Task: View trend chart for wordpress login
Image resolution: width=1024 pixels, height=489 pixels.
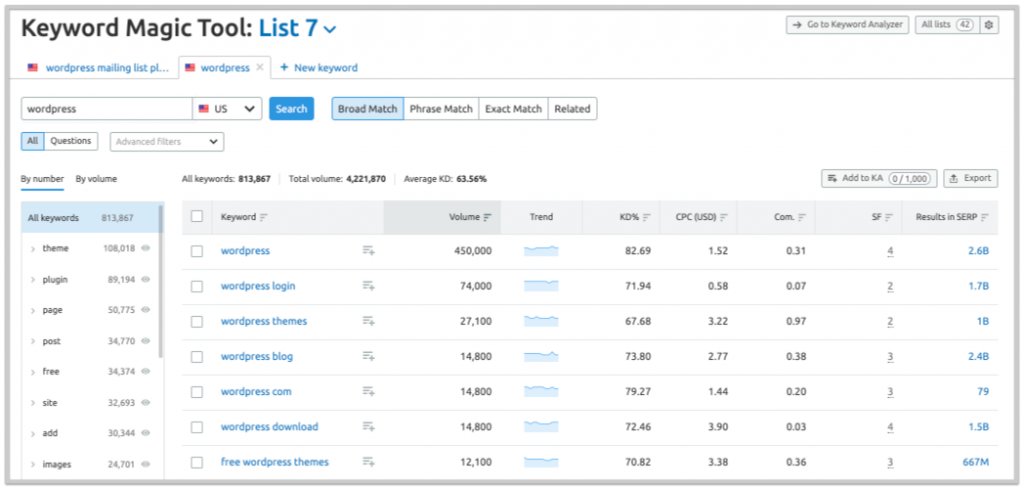Action: [x=541, y=286]
